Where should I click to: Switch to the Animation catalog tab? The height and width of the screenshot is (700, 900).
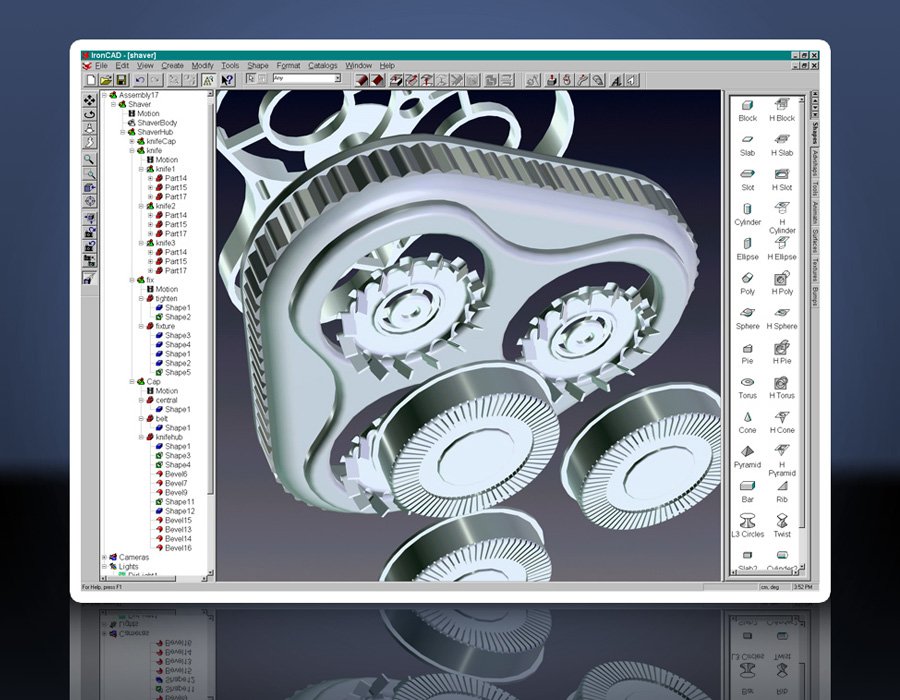coord(815,213)
